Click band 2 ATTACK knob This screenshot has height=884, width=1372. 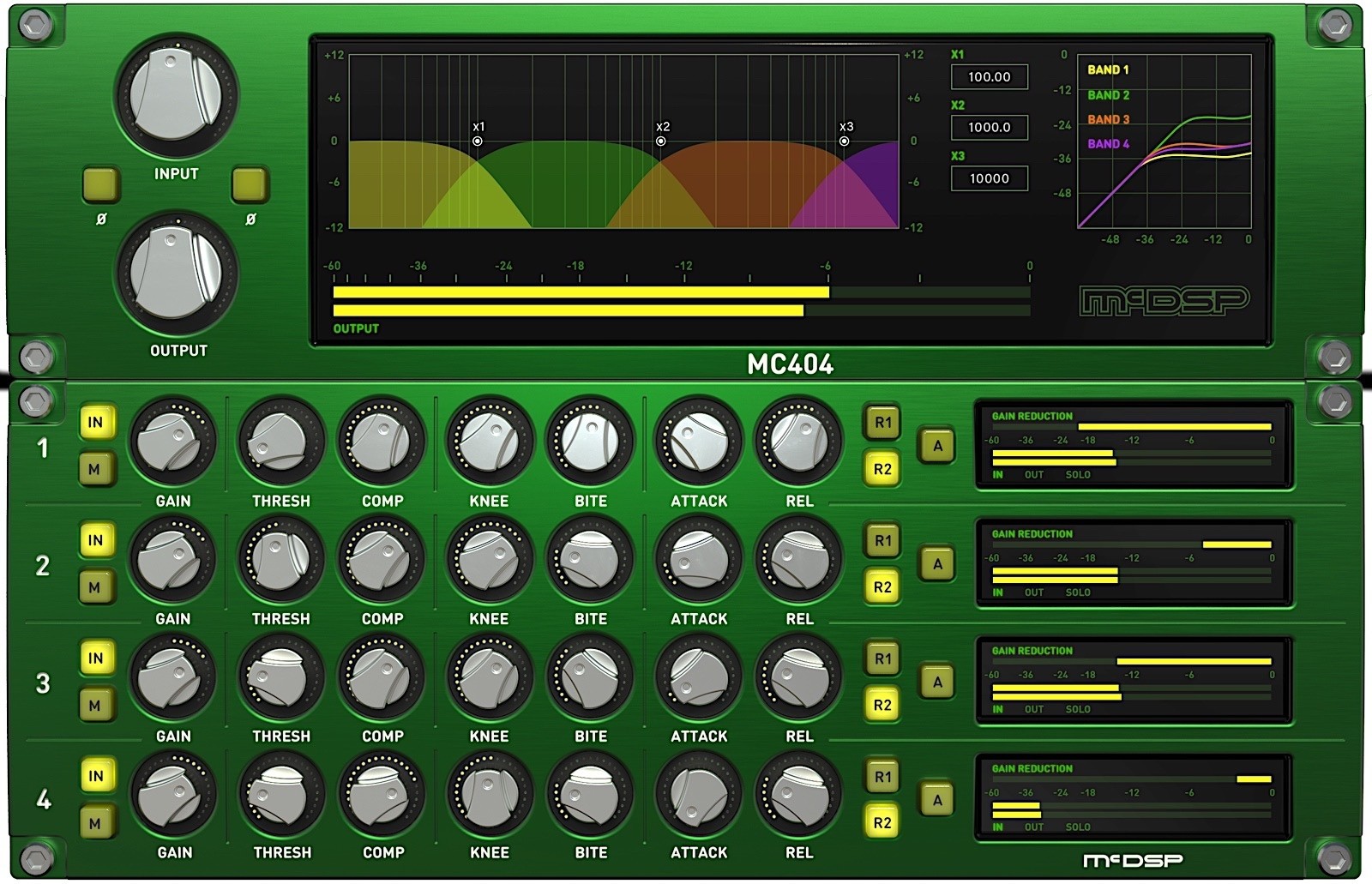tap(699, 560)
